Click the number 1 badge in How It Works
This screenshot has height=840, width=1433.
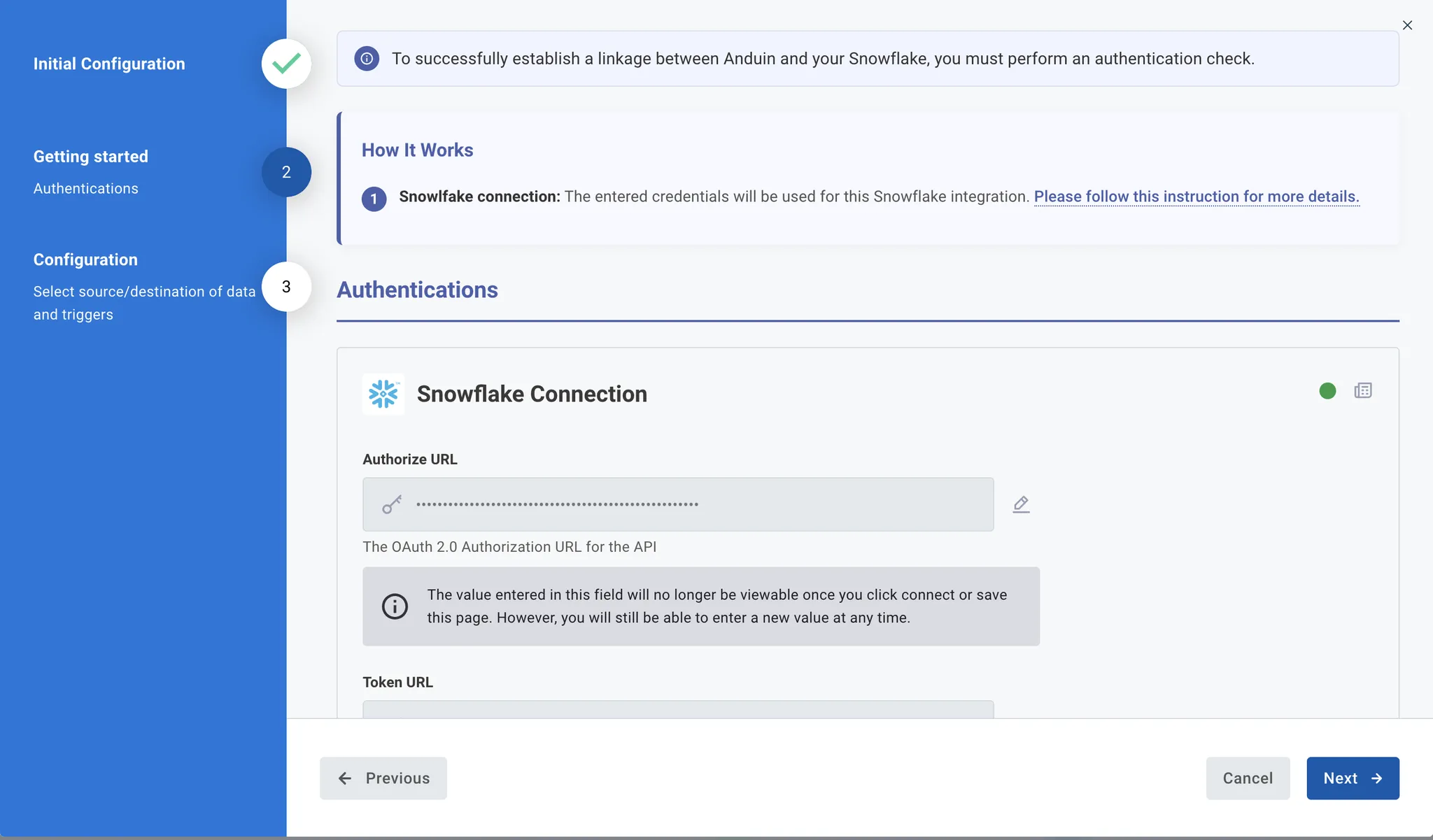tap(374, 199)
